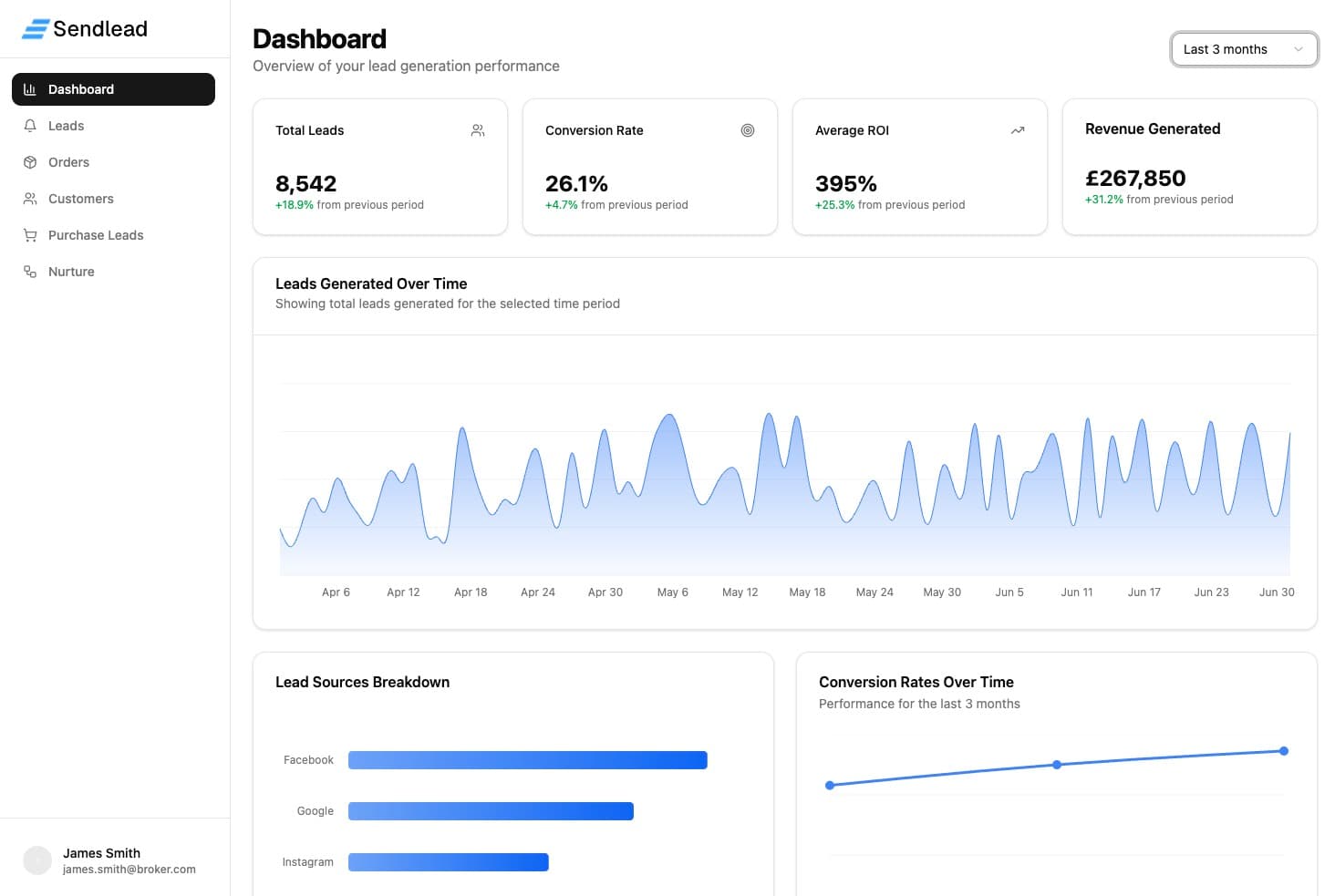
Task: Click the Dashboard heading
Action: (x=319, y=38)
